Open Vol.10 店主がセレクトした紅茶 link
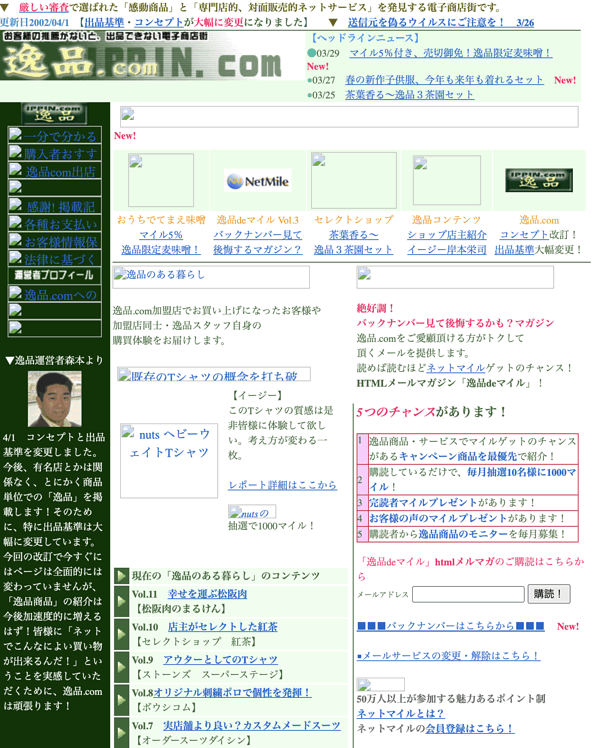Screen dimensions: 600x748 tap(223, 627)
